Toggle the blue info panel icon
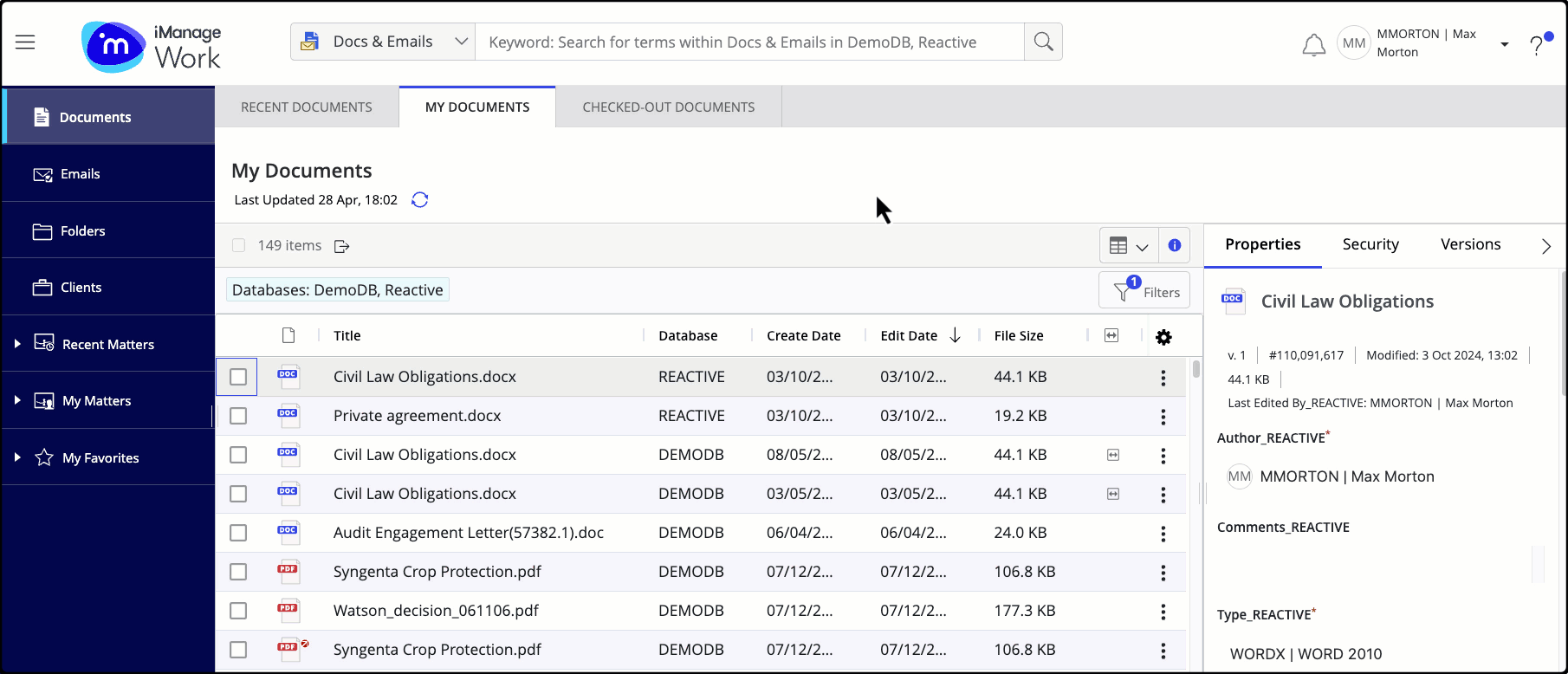Viewport: 1568px width, 674px height. click(x=1174, y=245)
